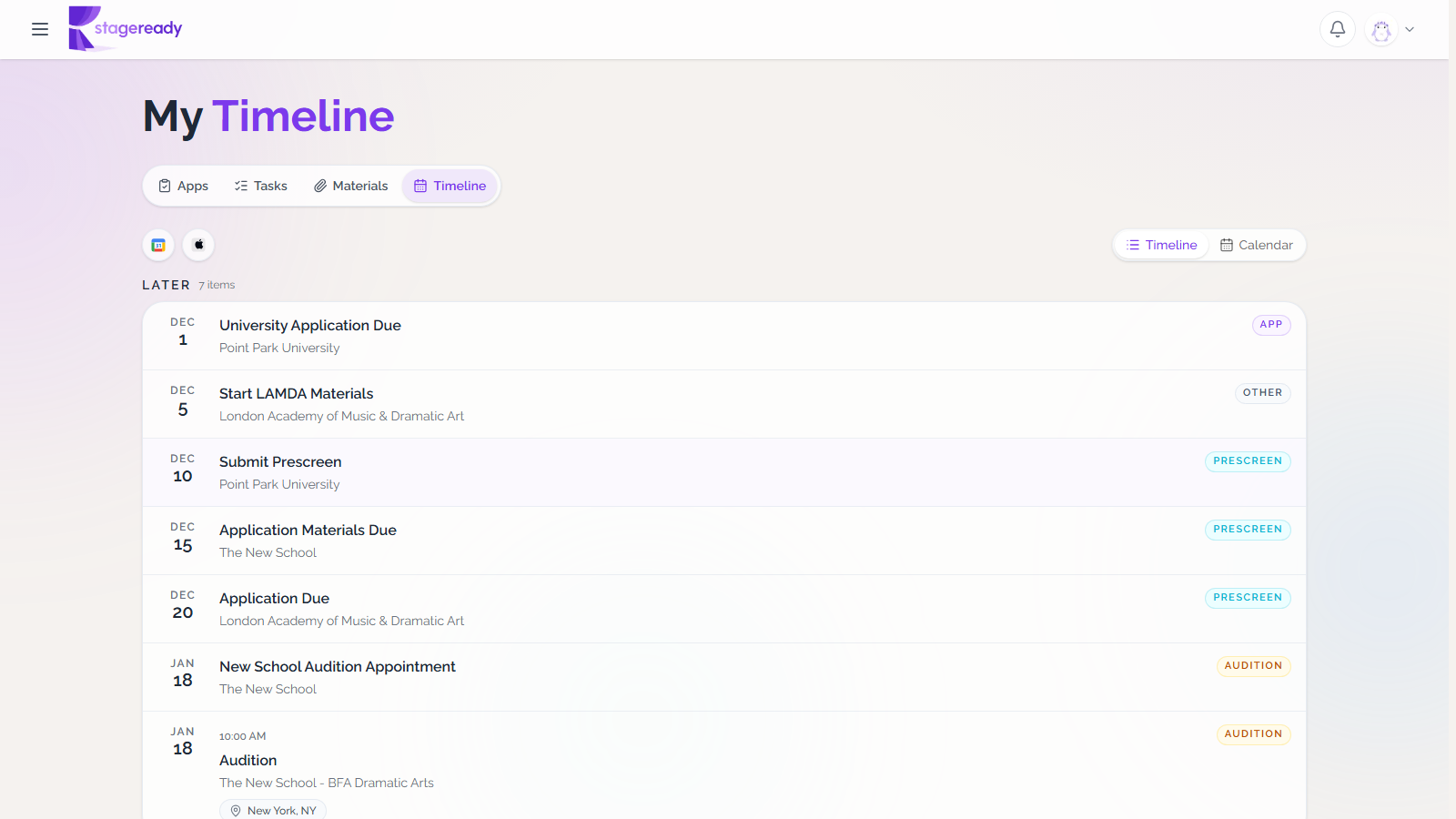Click The New School under Application Materials Due
The height and width of the screenshot is (819, 1456).
pyautogui.click(x=268, y=552)
